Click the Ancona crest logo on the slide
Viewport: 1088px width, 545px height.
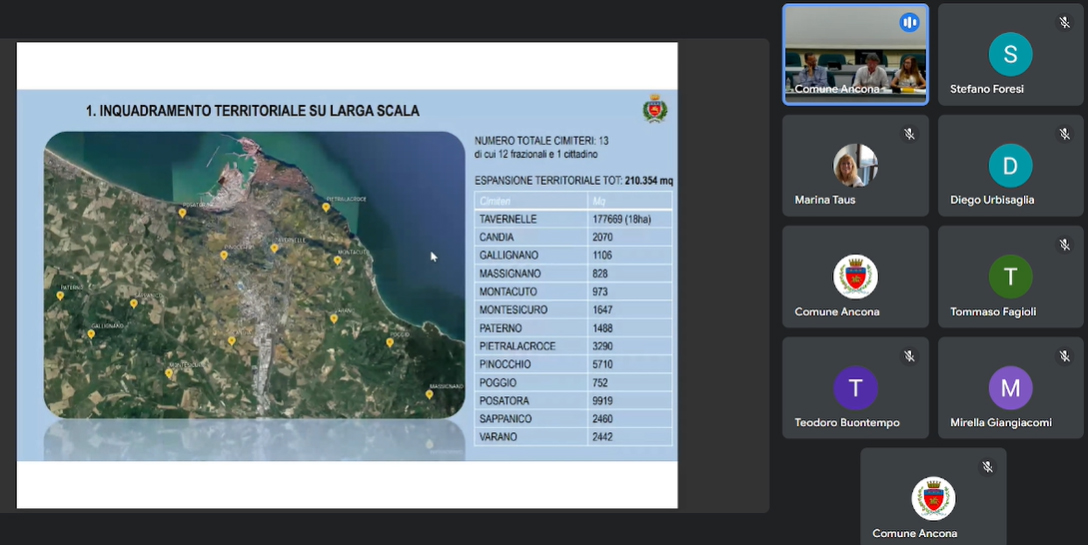[655, 109]
